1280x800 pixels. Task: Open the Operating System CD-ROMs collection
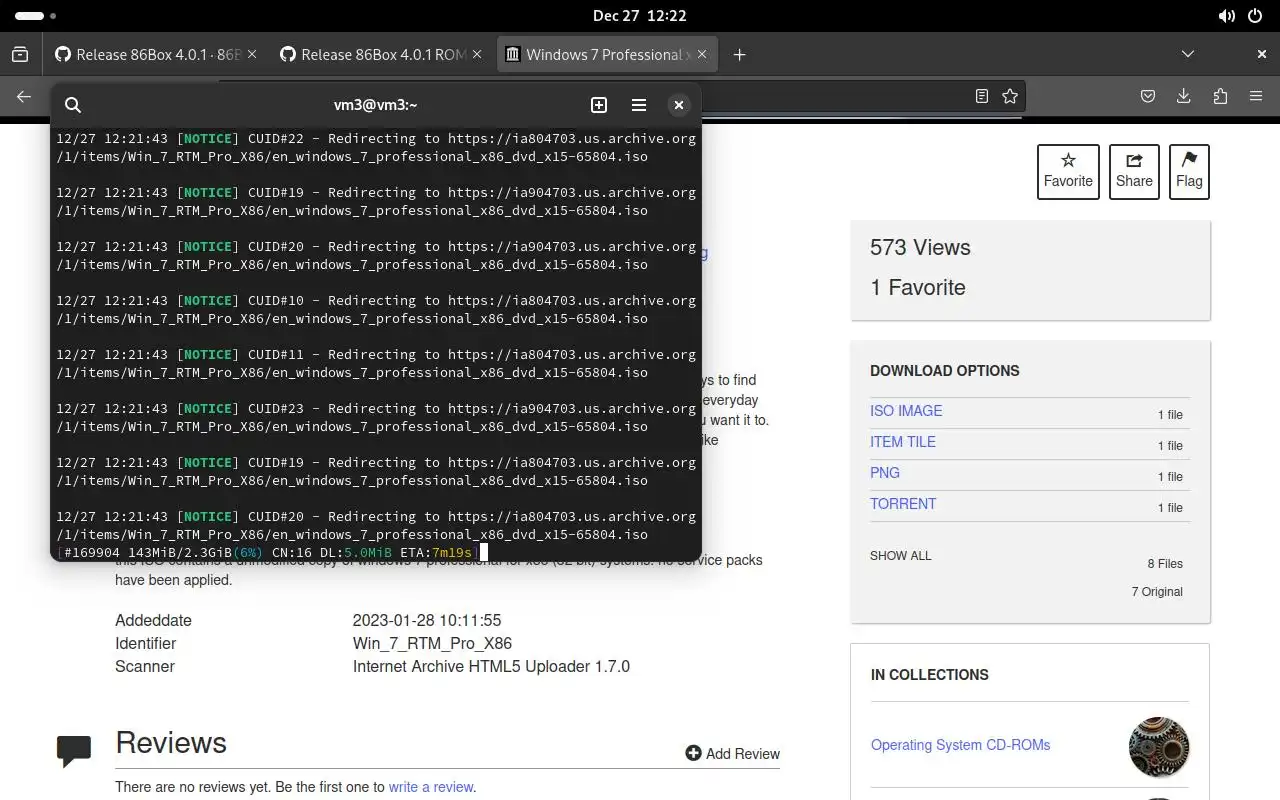point(960,745)
